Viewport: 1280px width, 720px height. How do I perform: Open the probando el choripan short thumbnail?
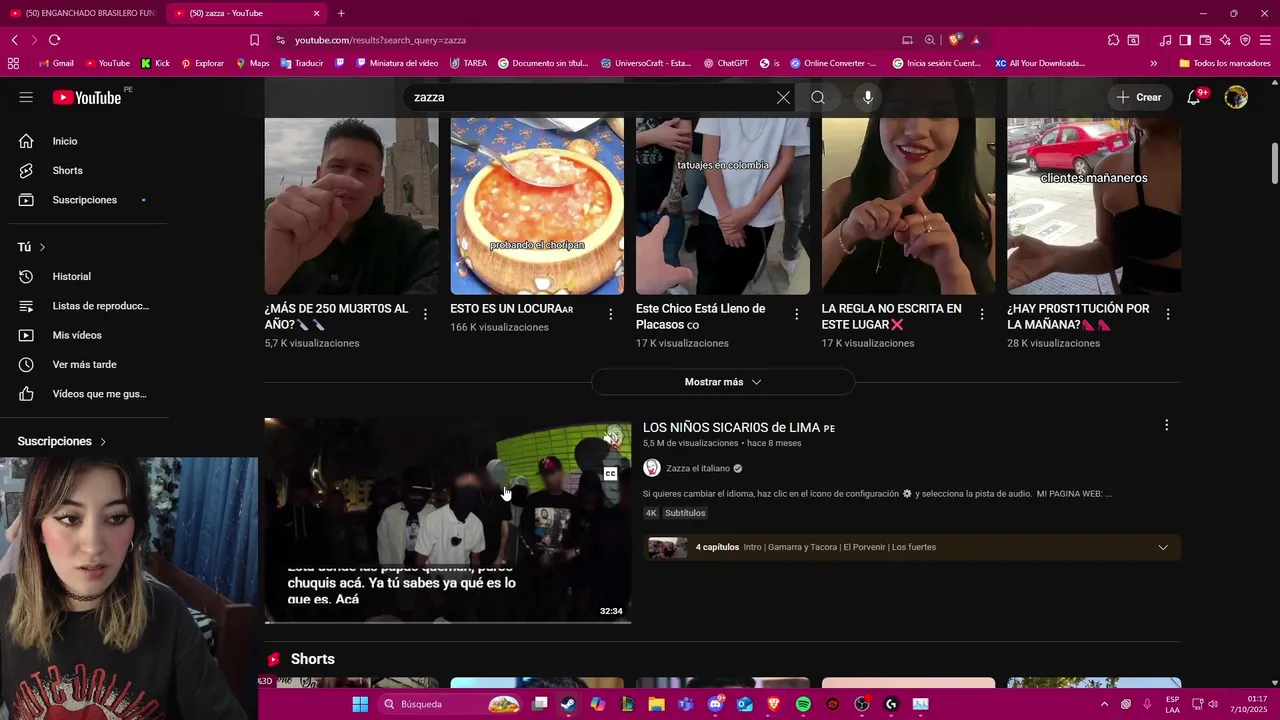tap(537, 206)
